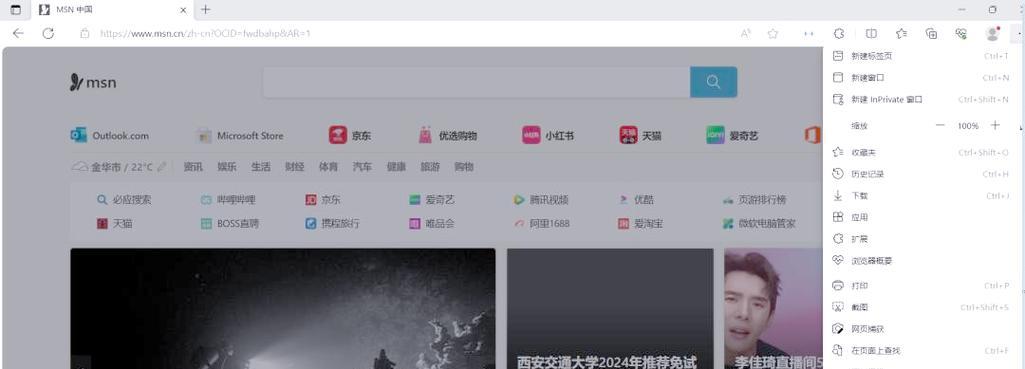1025x369 pixels.
Task: Open 应用 menu entry
Action: pos(921,217)
